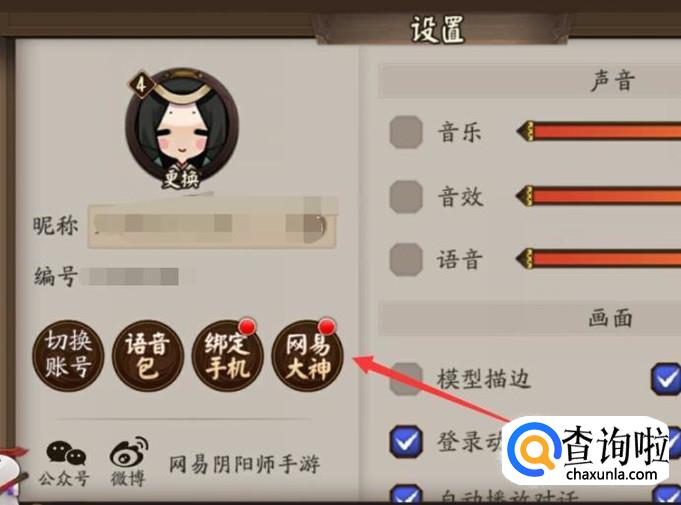
Task: Open the 微博 Weibo icon
Action: [129, 461]
